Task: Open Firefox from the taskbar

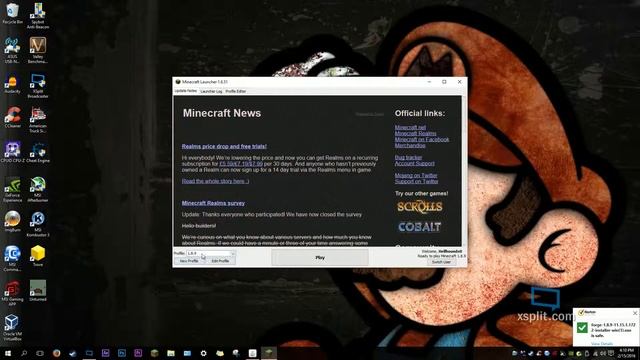Action: pyautogui.click(x=56, y=353)
